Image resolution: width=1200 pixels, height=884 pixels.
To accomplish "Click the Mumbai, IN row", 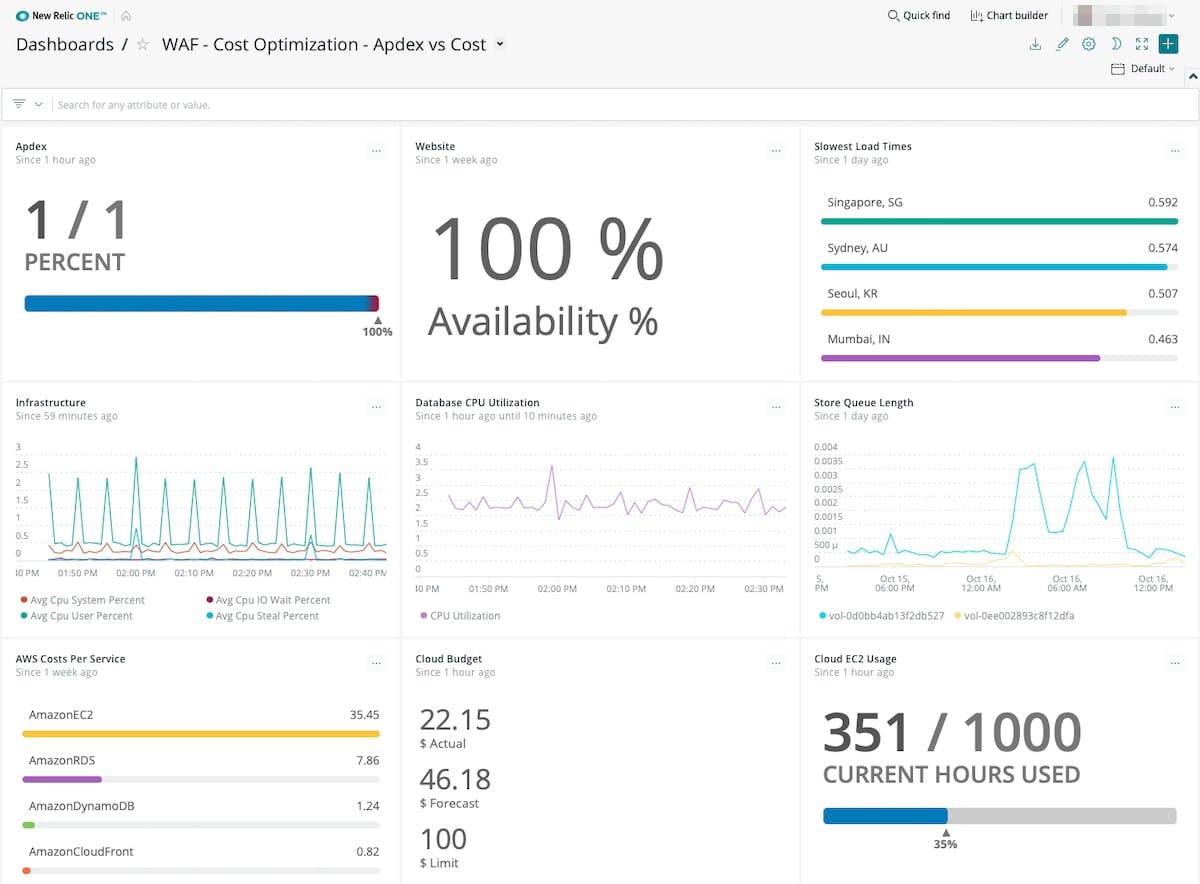I will pyautogui.click(x=999, y=349).
